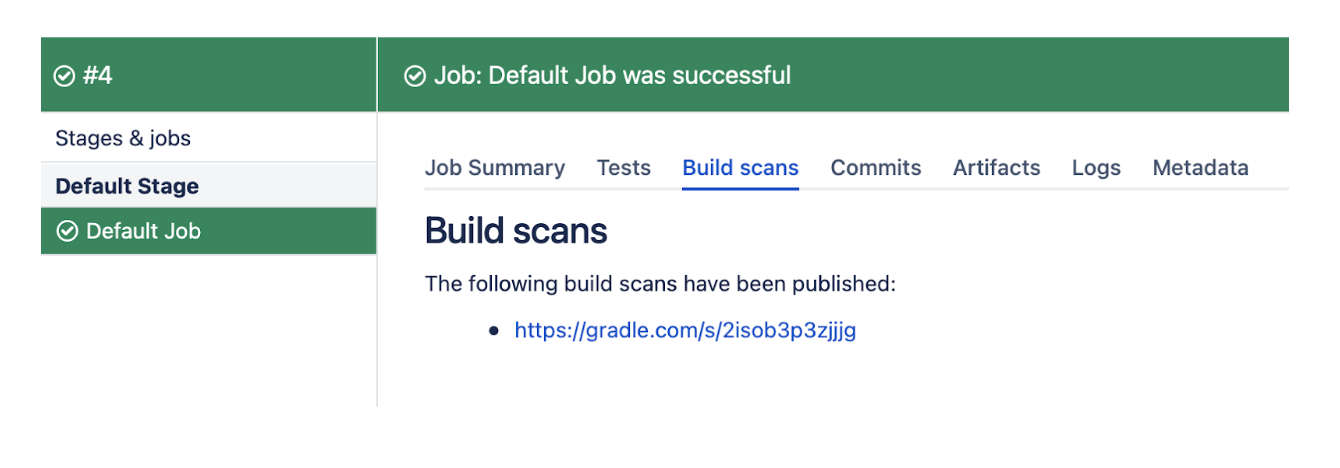Open the Metadata tab
Image resolution: width=1340 pixels, height=468 pixels.
1200,168
